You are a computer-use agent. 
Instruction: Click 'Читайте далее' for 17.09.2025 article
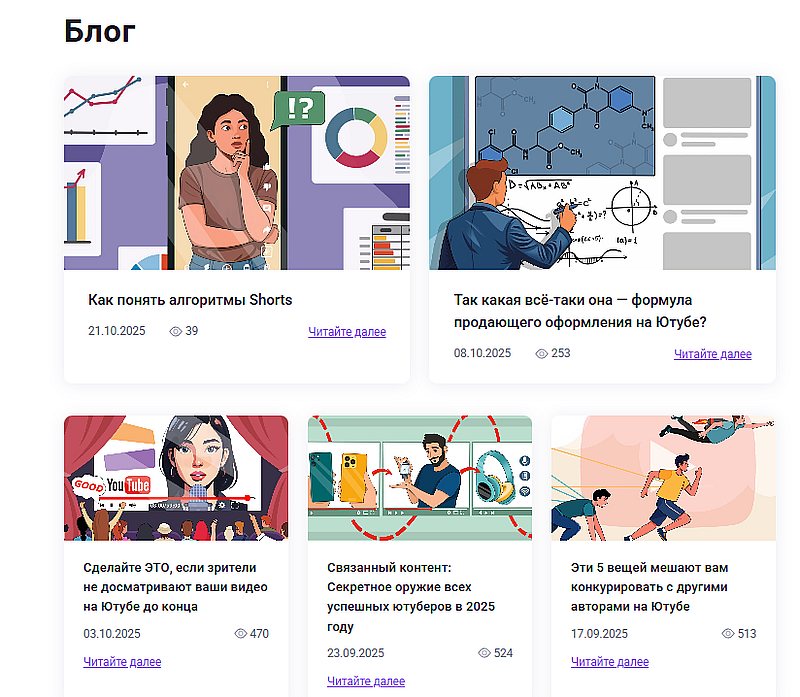[x=610, y=662]
